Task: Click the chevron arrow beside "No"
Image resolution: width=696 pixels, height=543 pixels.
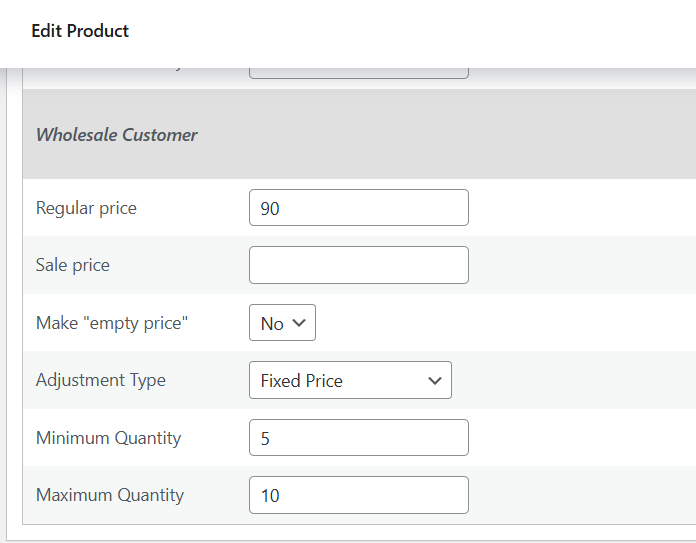Action: 301,324
